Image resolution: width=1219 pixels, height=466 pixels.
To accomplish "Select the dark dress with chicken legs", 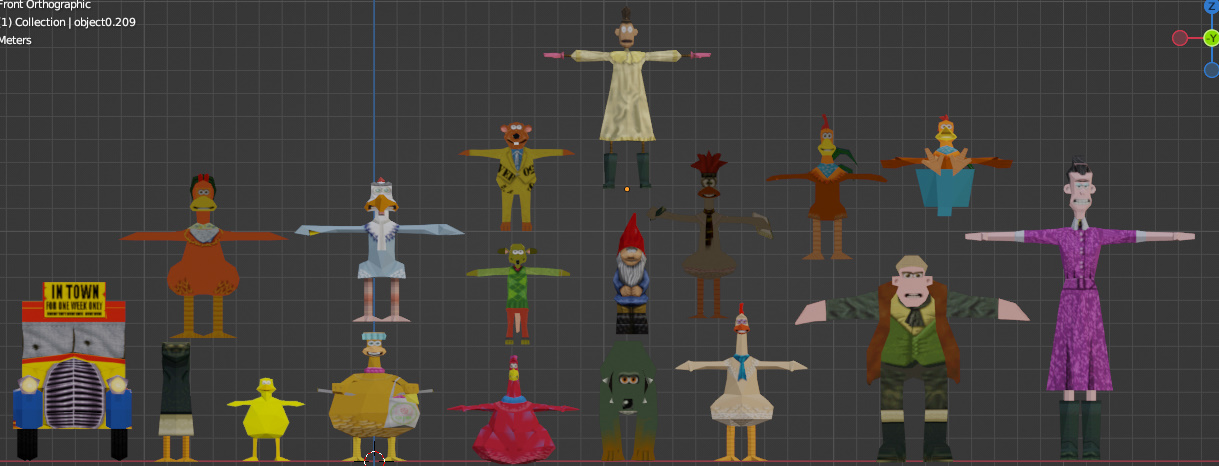I will click(175, 401).
